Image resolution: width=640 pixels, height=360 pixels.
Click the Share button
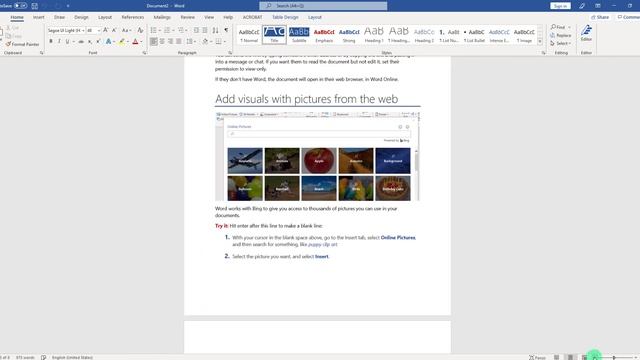[x=600, y=17]
